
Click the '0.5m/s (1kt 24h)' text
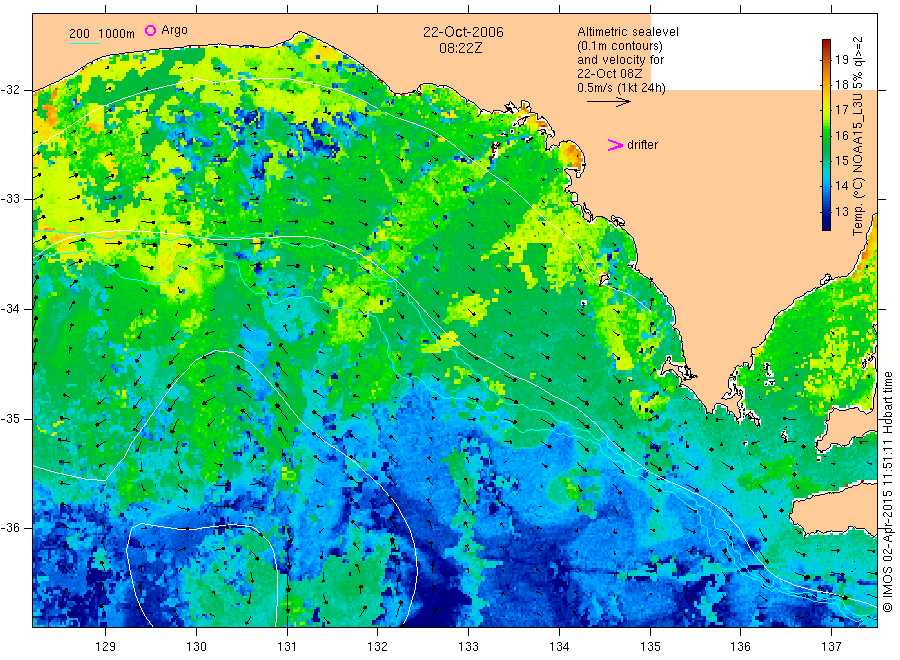(x=622, y=88)
